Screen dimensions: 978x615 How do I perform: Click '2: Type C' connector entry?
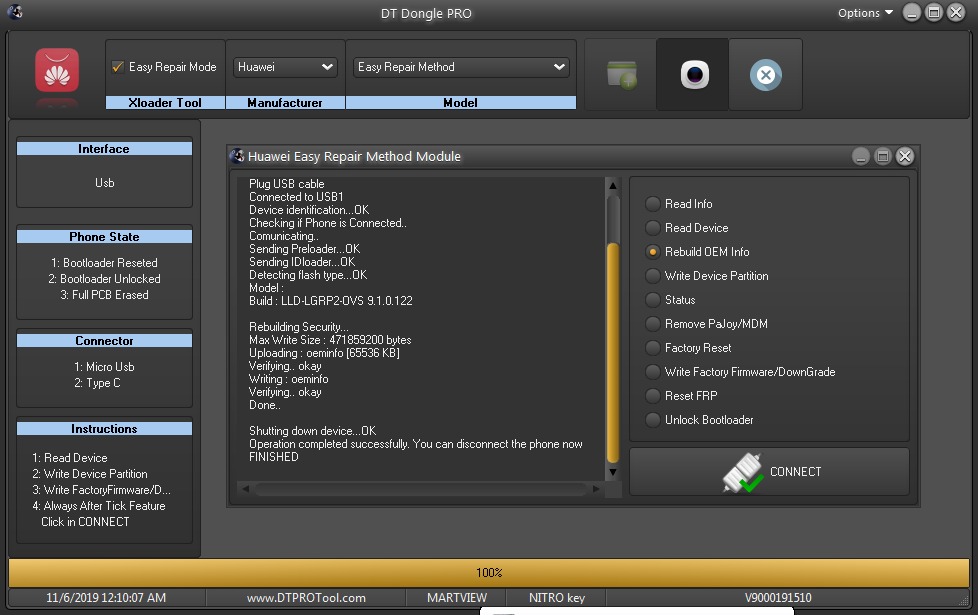point(97,383)
